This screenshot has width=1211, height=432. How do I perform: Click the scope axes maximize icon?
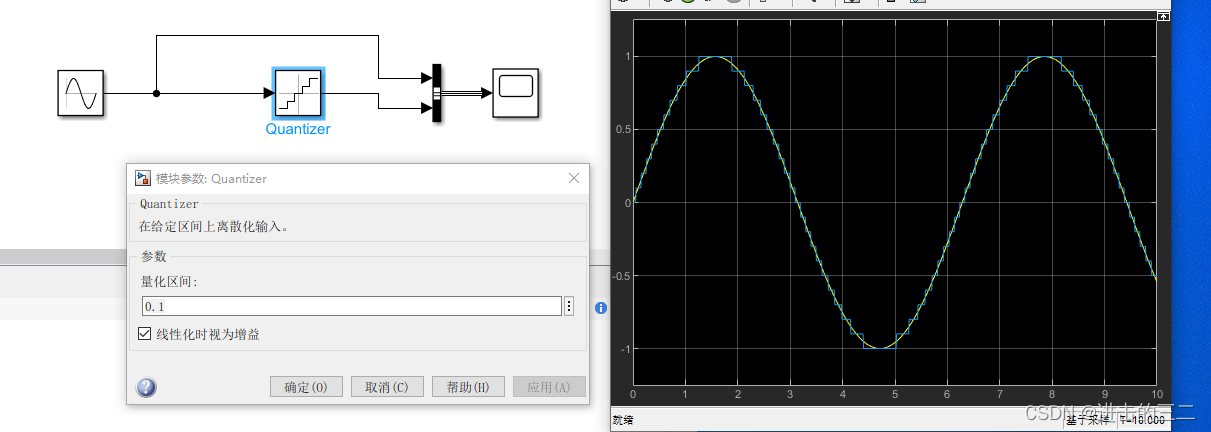[1163, 16]
